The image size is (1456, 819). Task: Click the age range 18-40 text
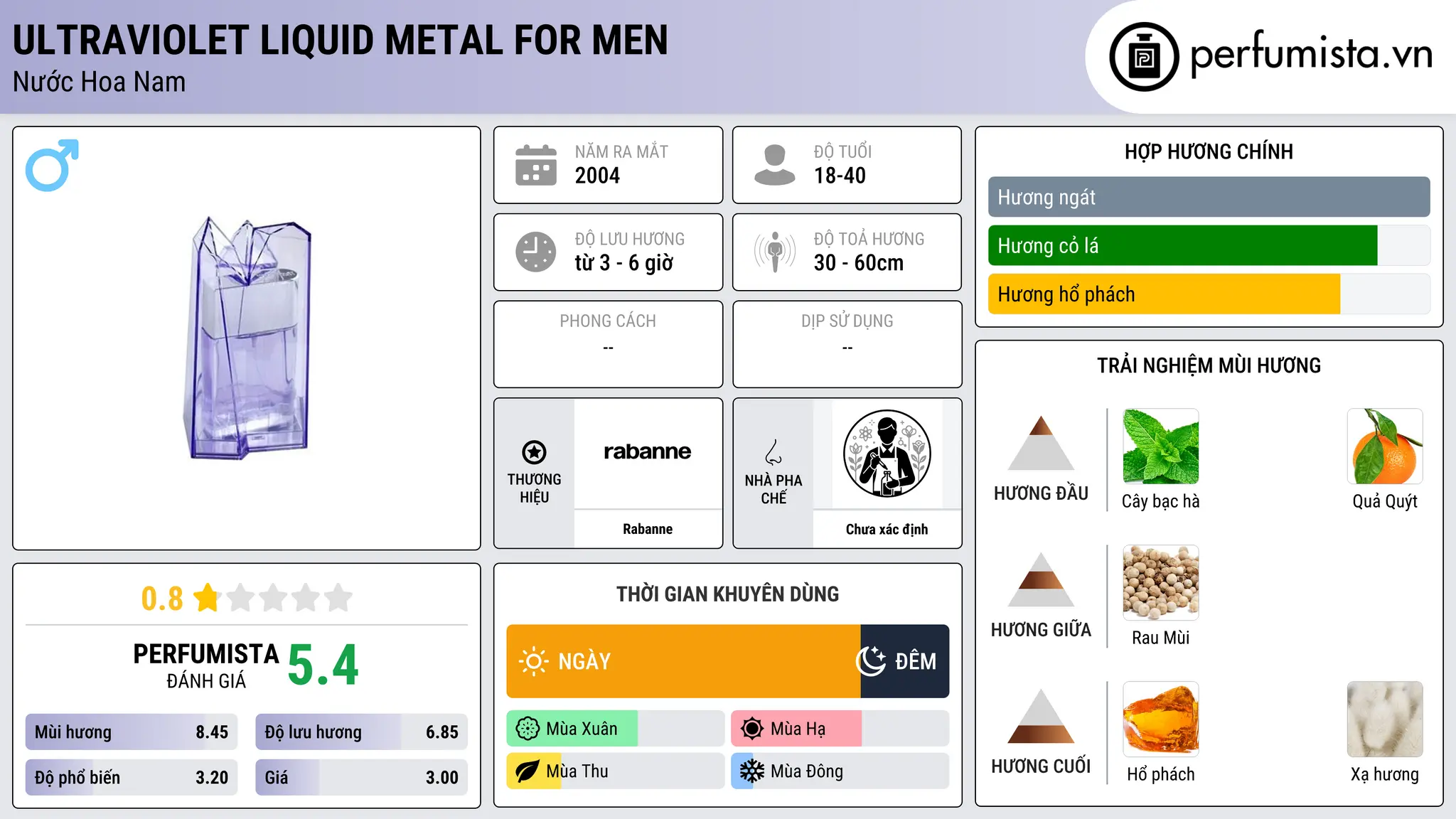click(x=840, y=176)
